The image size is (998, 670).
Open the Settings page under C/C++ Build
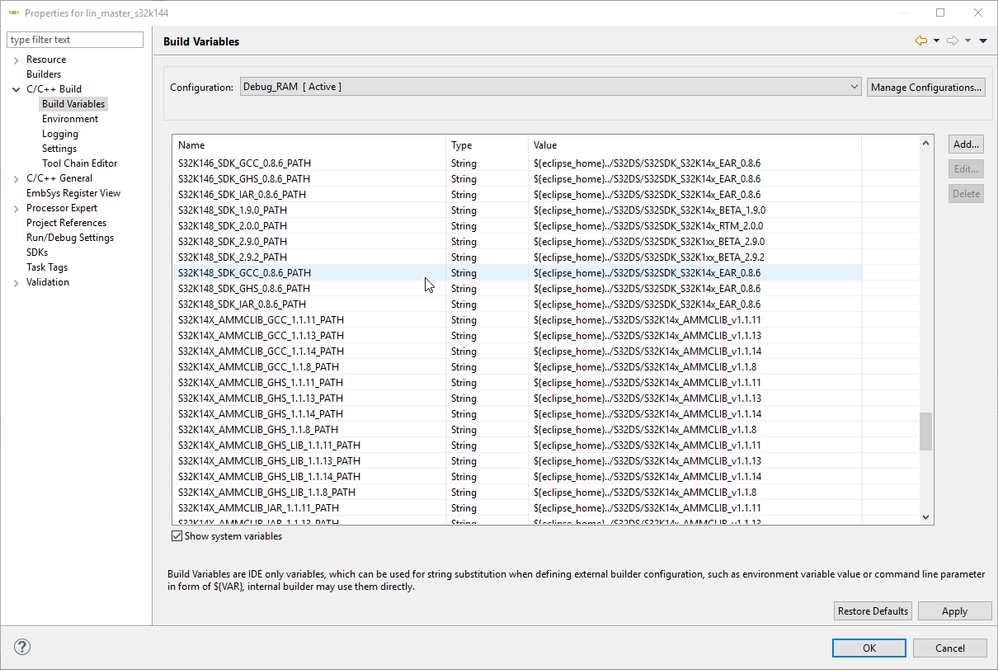click(x=59, y=148)
